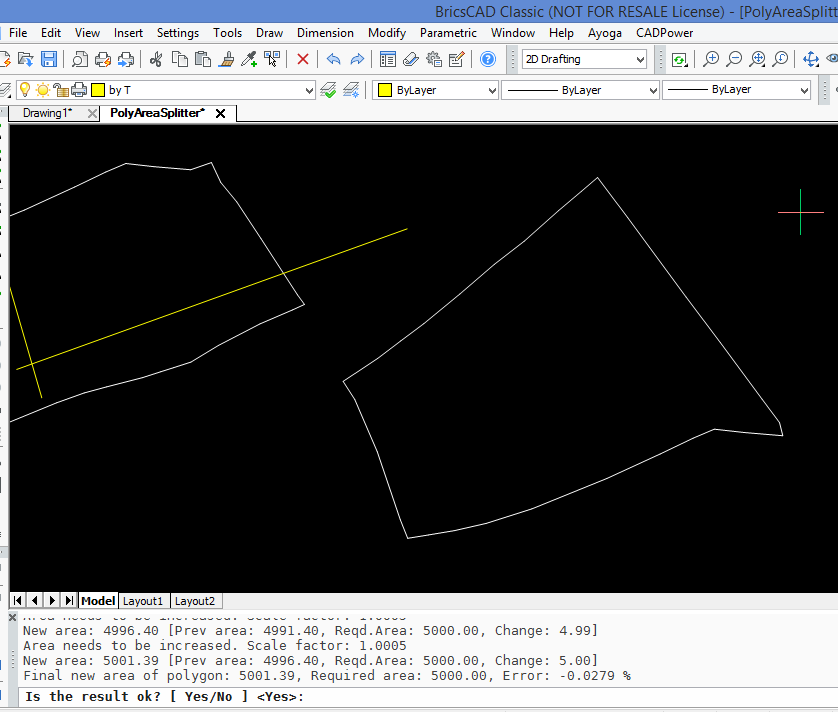
Task: Click the Zoom In magnifier icon
Action: [x=711, y=60]
